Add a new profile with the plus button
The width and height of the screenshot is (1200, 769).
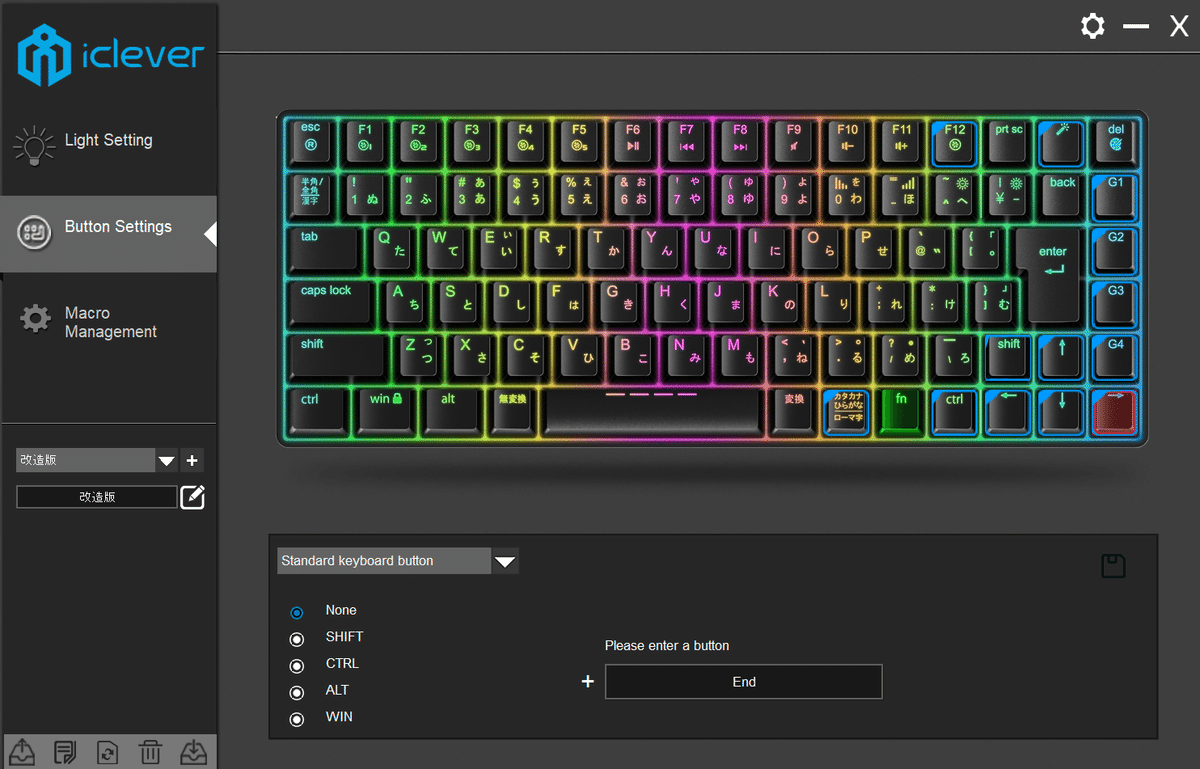coord(191,460)
